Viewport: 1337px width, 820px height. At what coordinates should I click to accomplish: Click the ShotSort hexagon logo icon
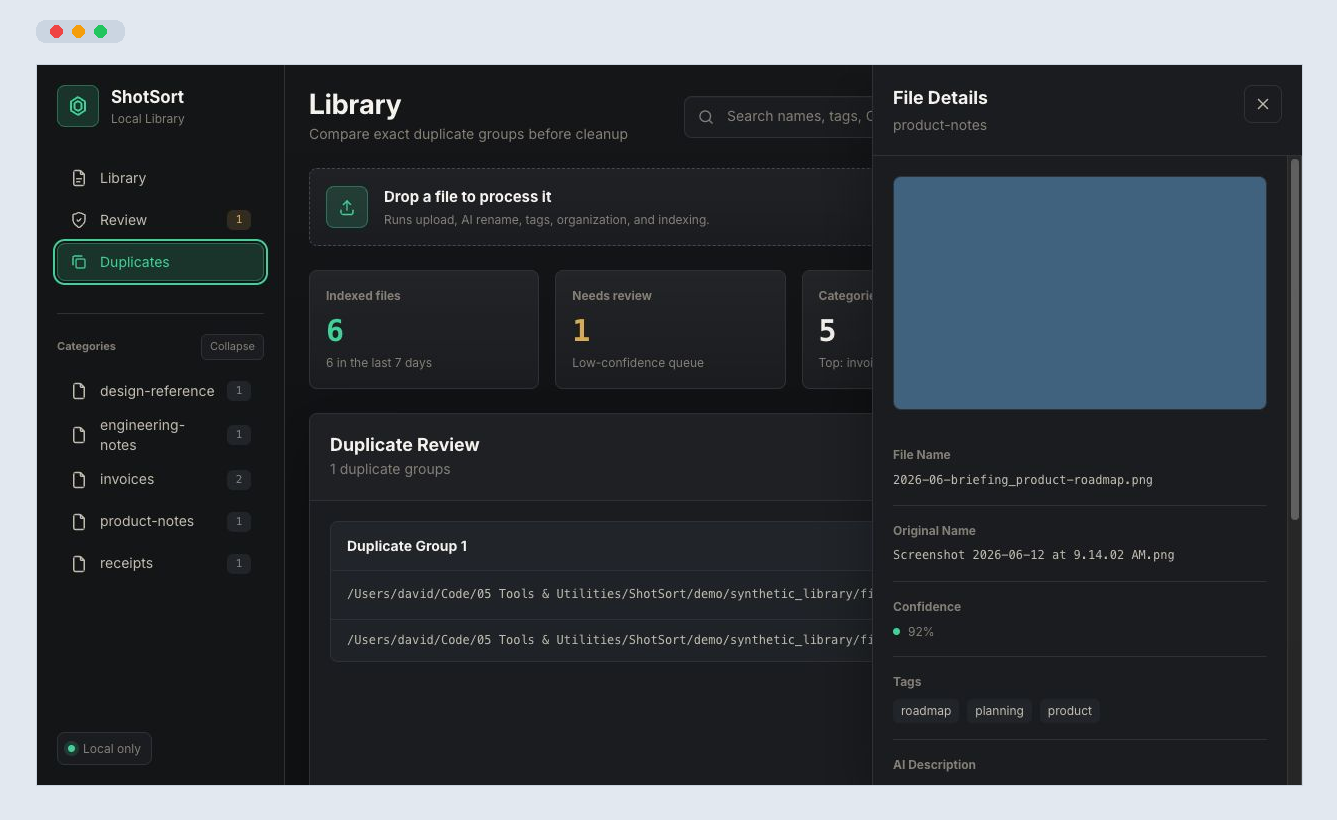coord(78,106)
